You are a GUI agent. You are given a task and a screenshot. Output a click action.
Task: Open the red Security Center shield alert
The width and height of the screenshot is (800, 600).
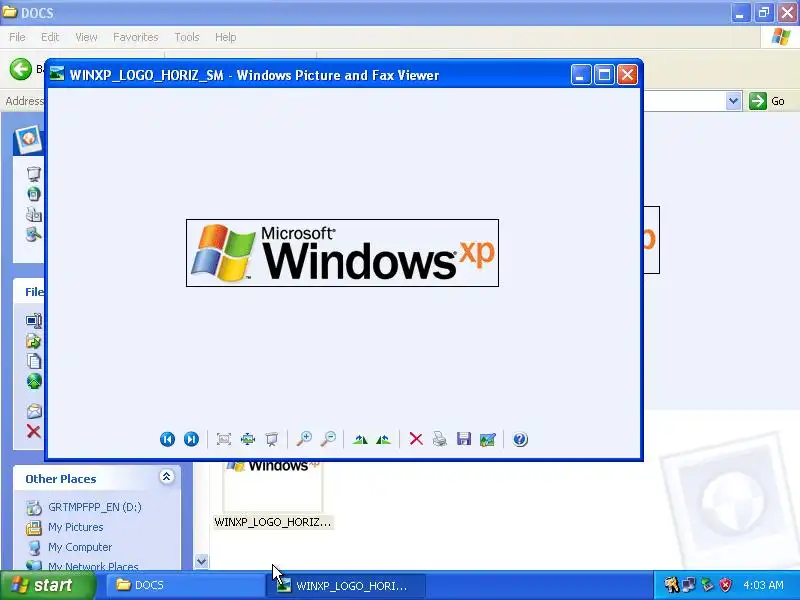click(x=725, y=585)
